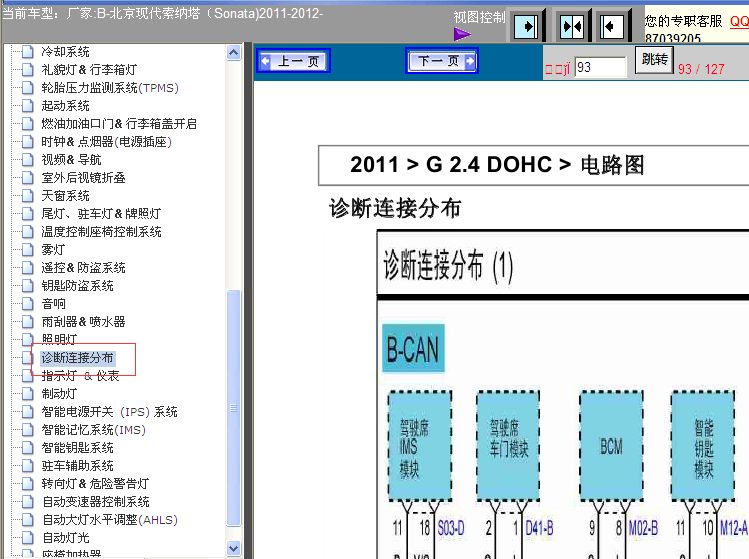Go to previous page with 上一页 button

[x=293, y=61]
